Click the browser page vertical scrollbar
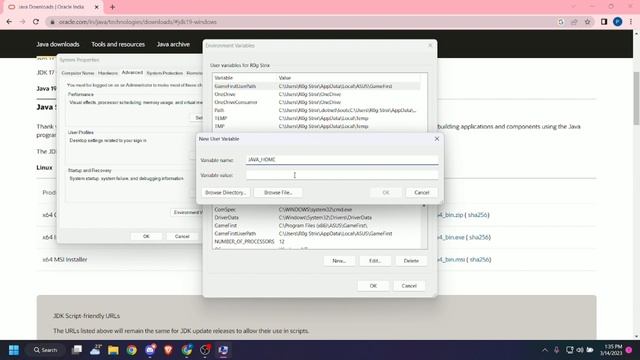 click(x=636, y=98)
